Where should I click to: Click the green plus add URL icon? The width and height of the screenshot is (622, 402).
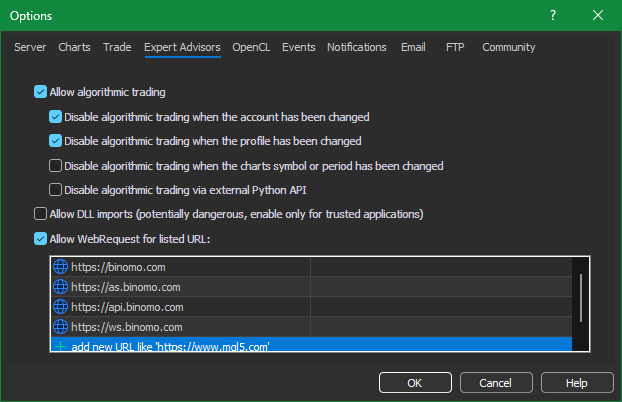(60, 346)
